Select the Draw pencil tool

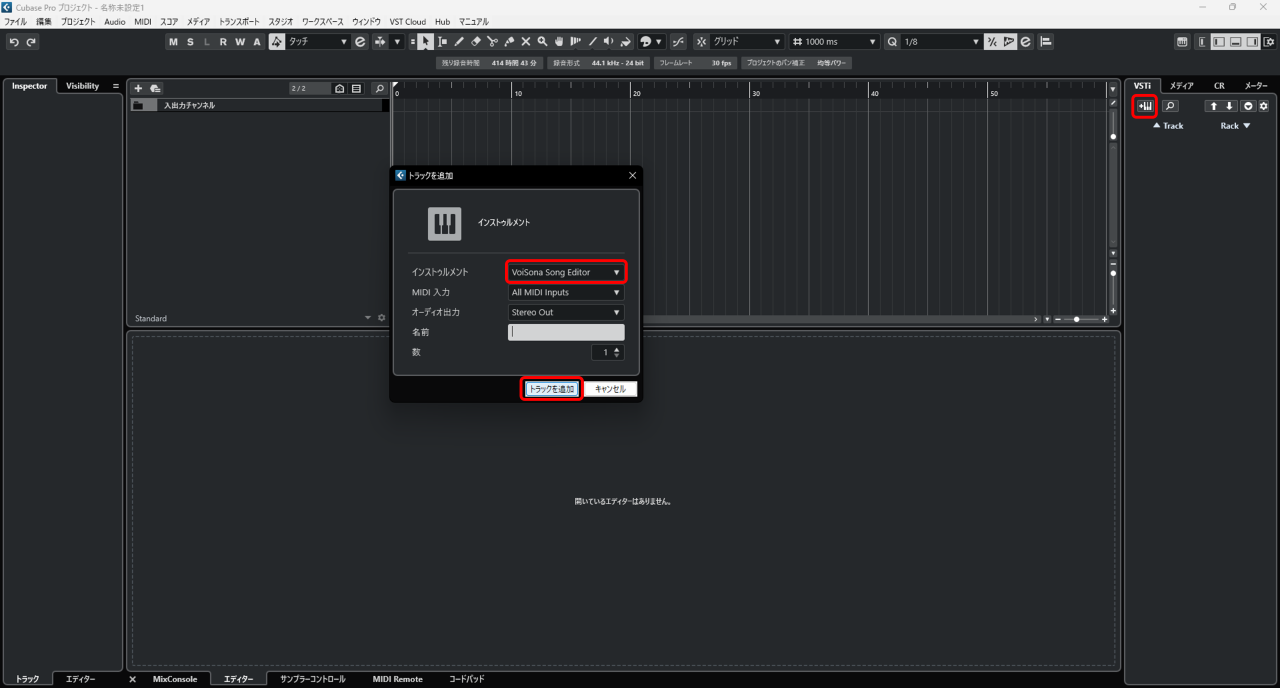[459, 42]
